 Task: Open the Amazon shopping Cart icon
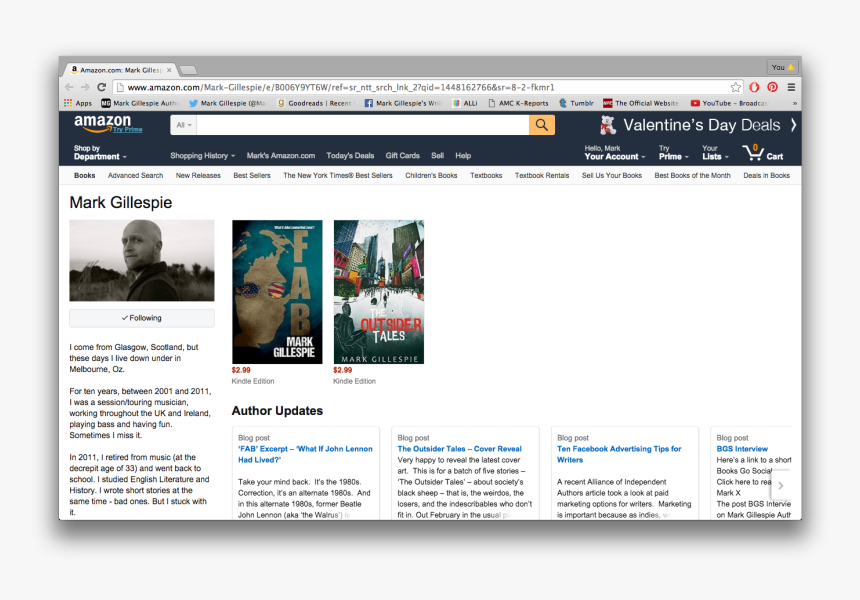(x=759, y=152)
